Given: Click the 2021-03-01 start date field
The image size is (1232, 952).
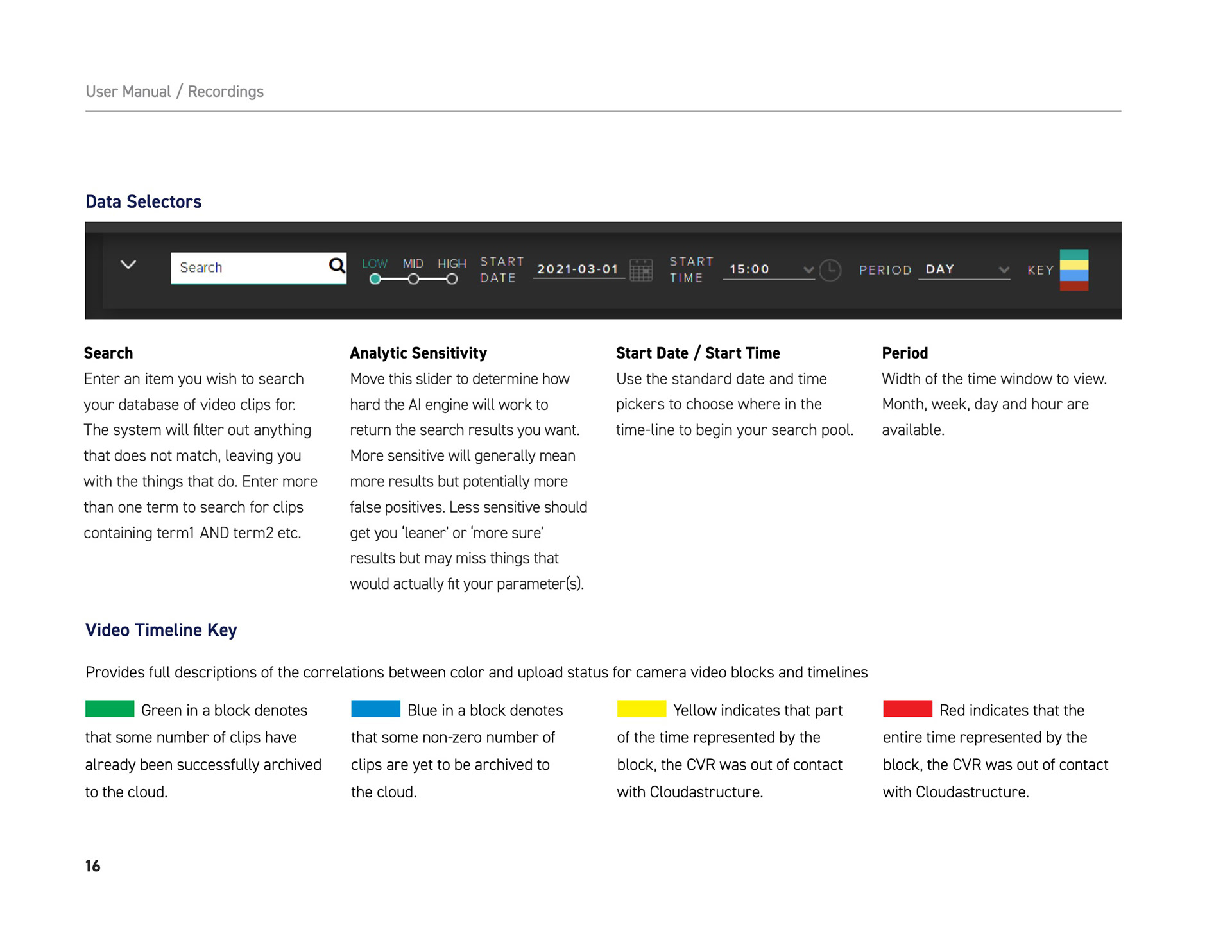Looking at the screenshot, I should click(x=577, y=269).
